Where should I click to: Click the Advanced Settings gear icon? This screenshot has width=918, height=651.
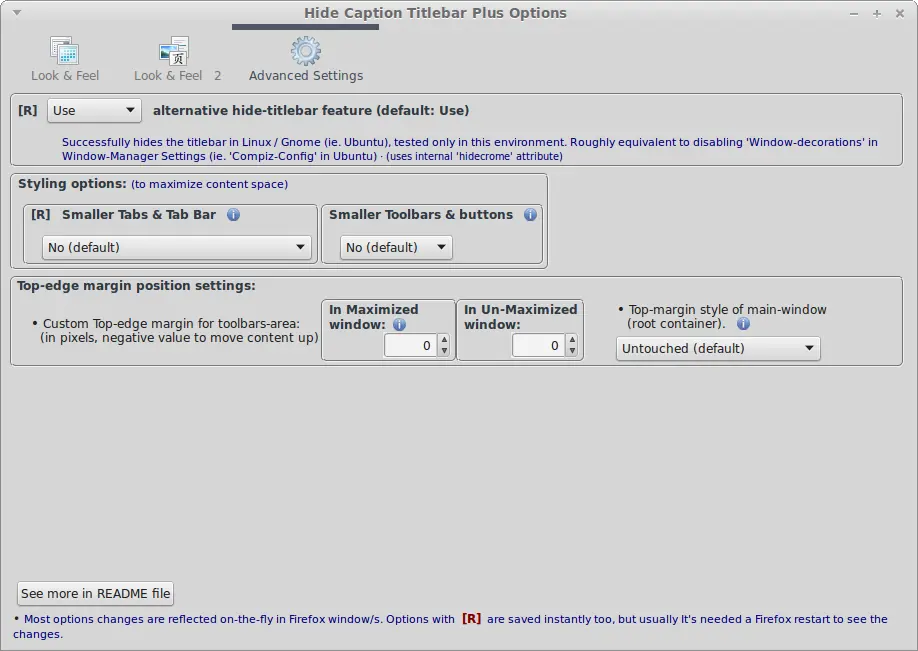pyautogui.click(x=306, y=51)
